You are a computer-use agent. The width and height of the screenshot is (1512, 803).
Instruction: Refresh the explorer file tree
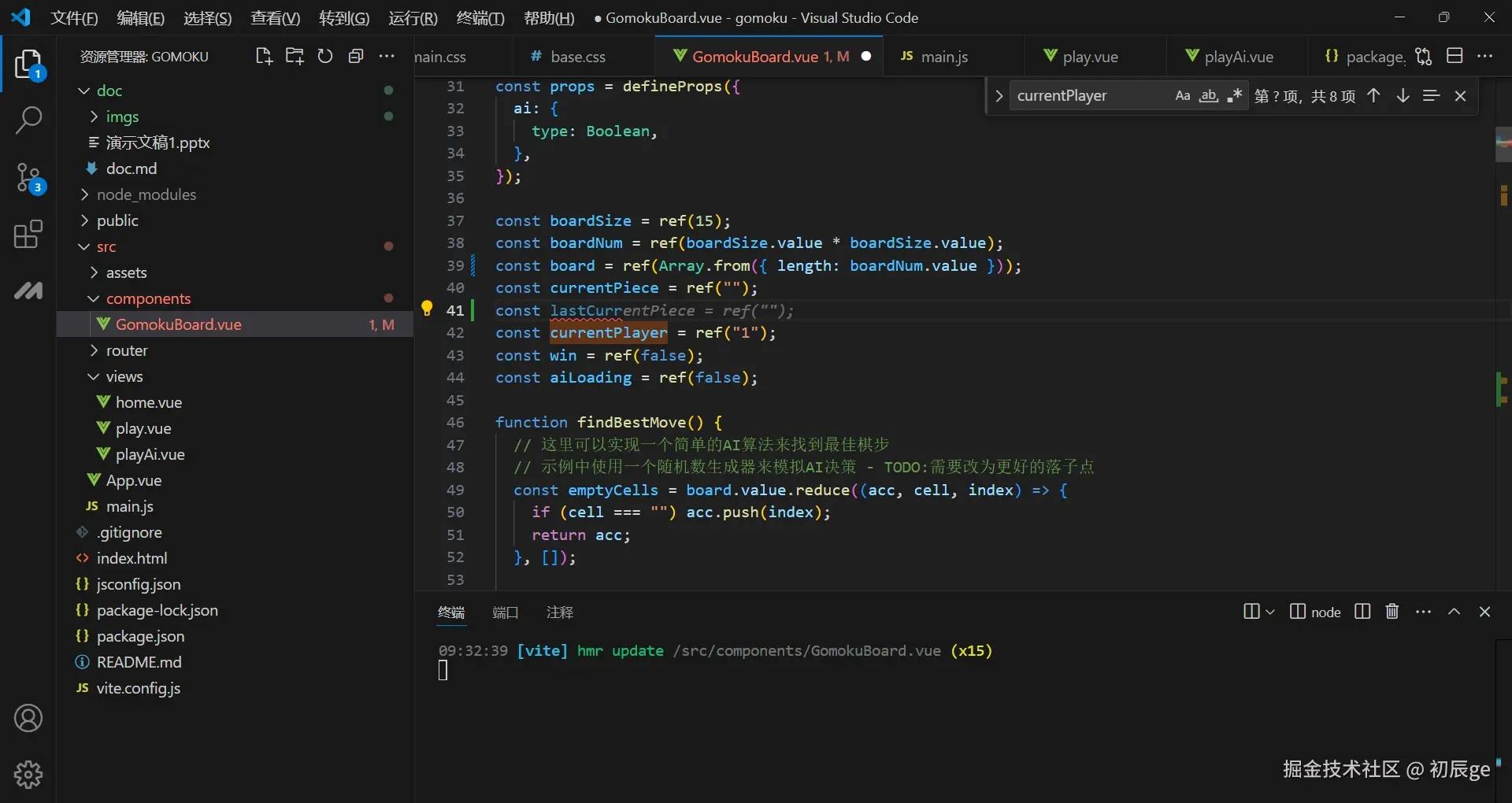coord(325,56)
